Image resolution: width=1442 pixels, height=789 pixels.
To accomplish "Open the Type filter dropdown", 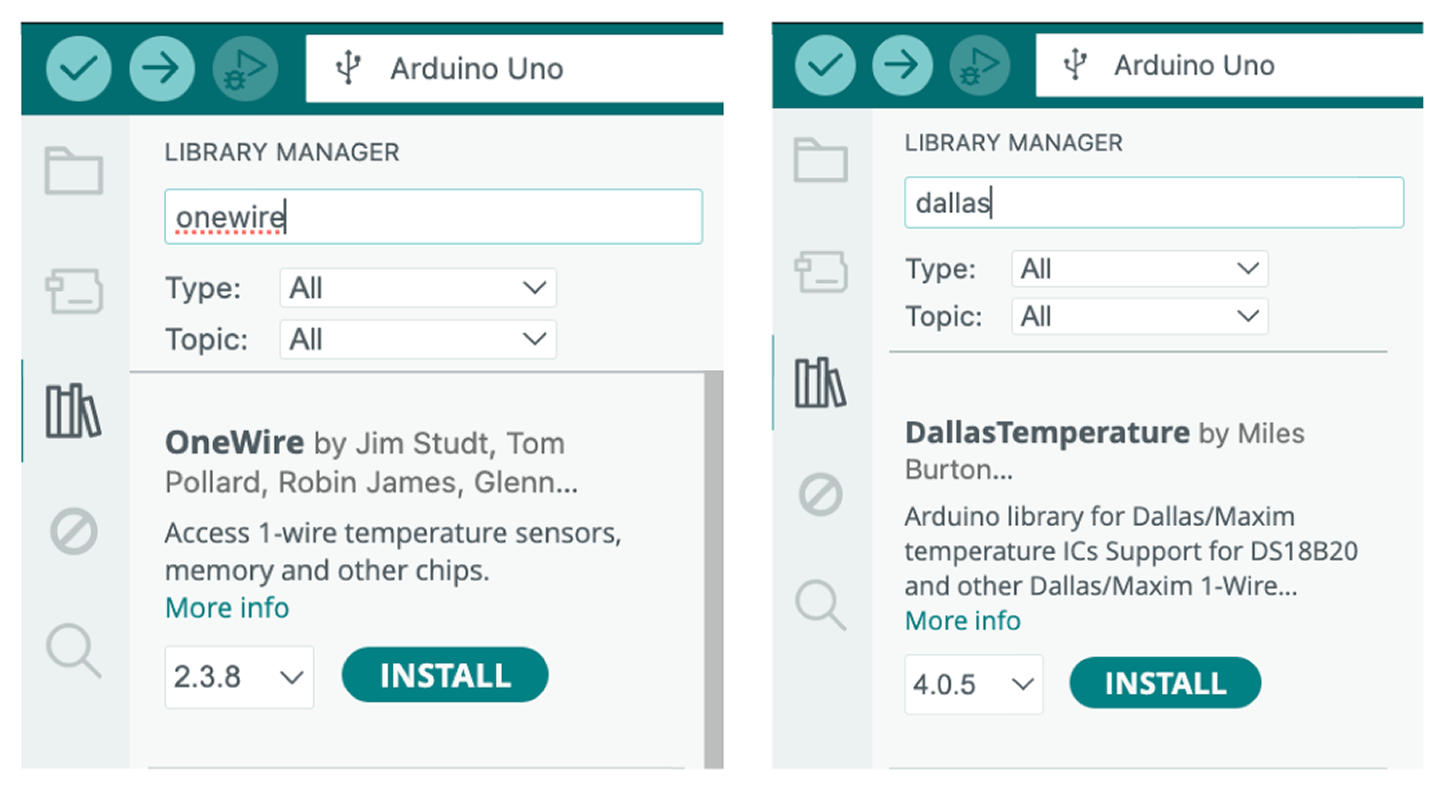I will point(417,287).
